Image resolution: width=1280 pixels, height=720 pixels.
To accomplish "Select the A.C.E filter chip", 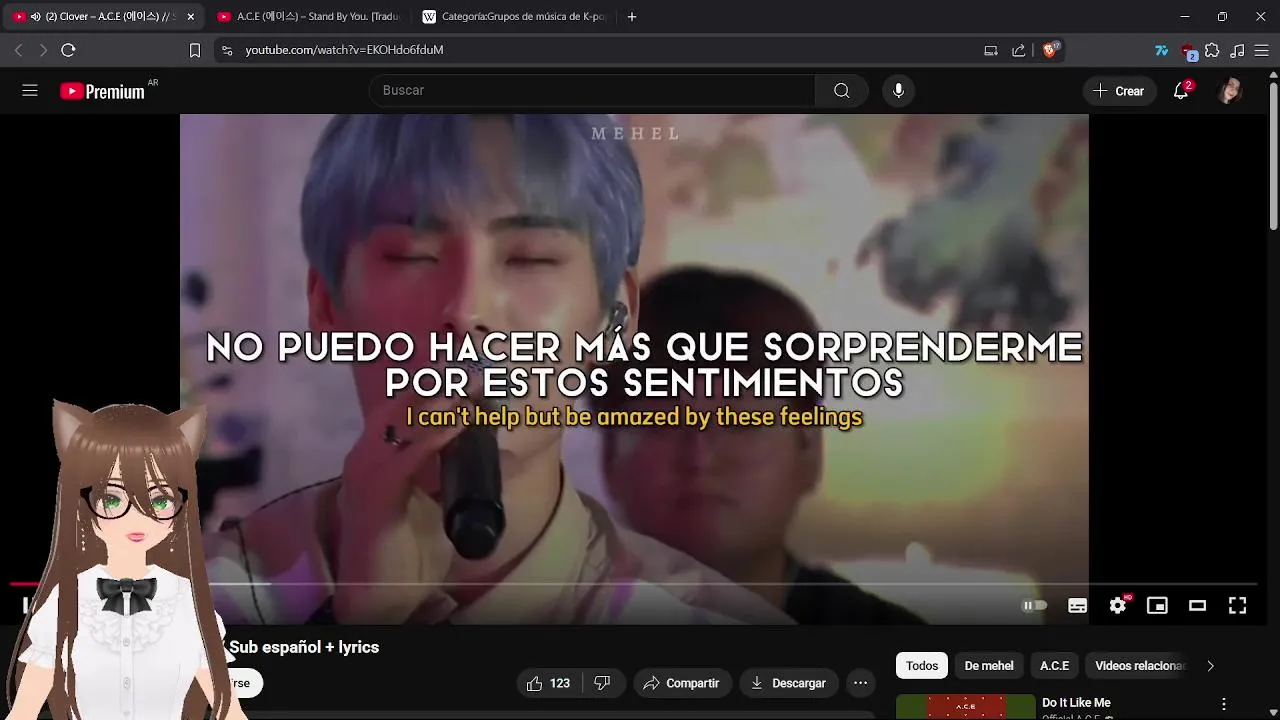I will (x=1054, y=666).
